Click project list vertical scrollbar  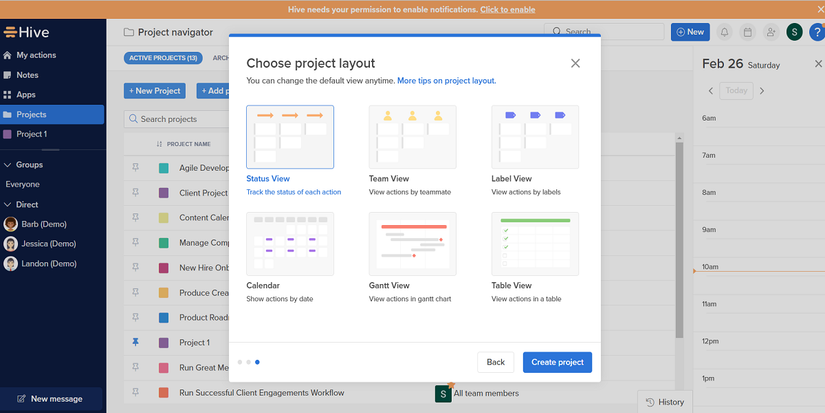point(679,239)
